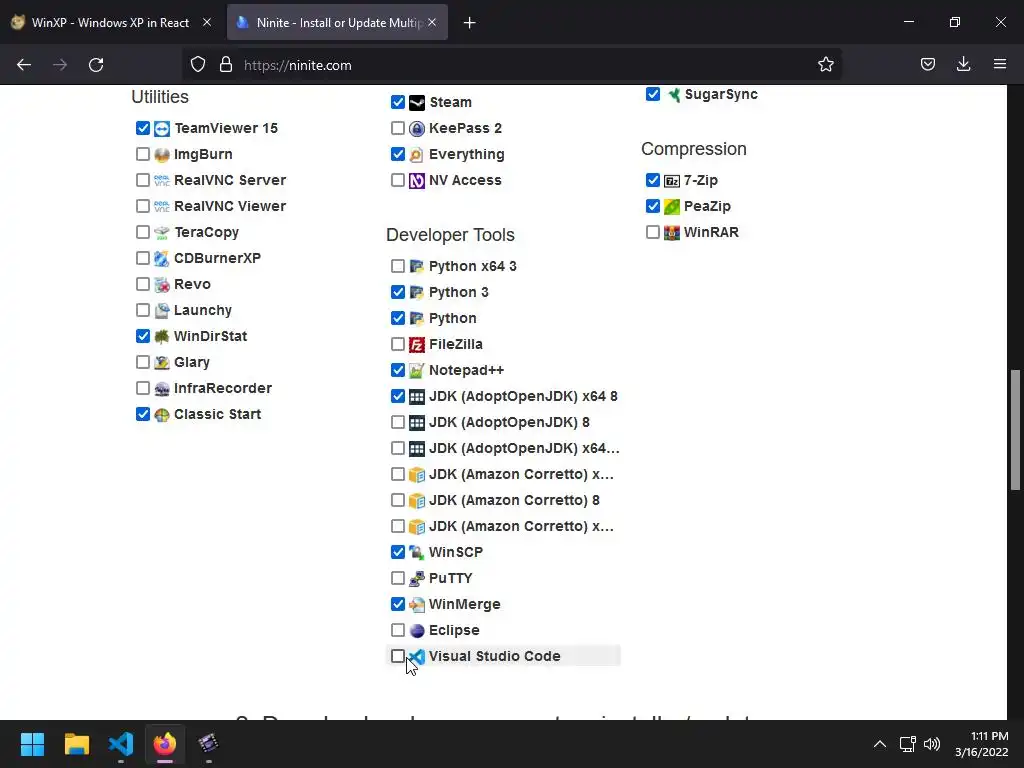Click the WinRAR books icon

click(x=672, y=232)
